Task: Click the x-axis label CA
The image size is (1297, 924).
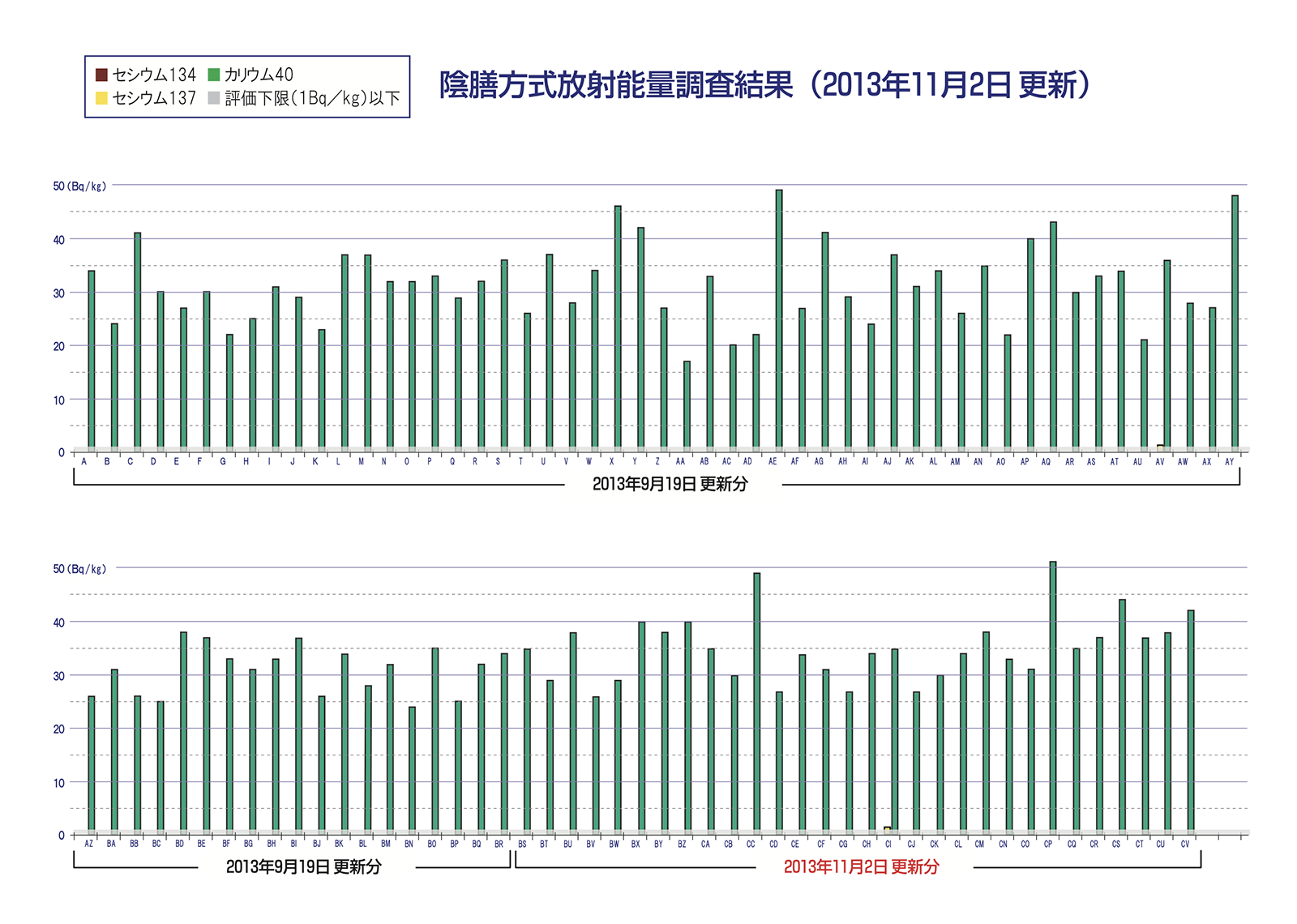Action: [x=705, y=844]
